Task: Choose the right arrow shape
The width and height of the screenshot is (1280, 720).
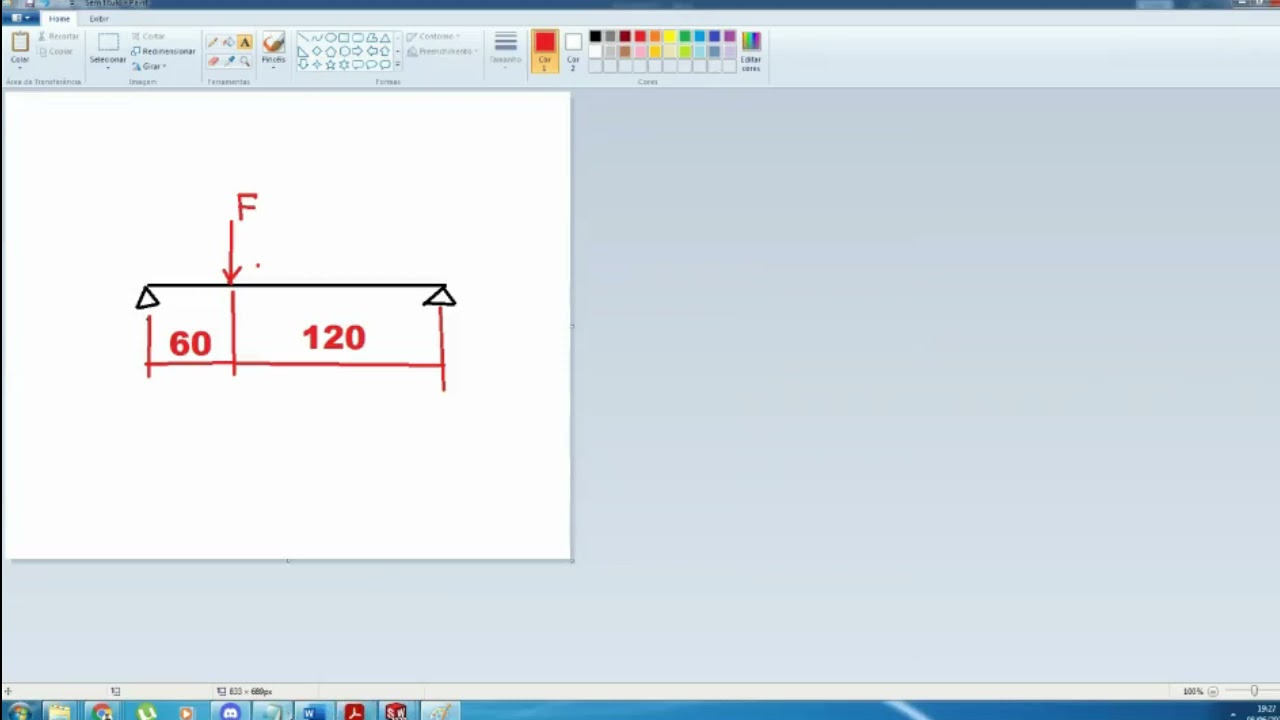Action: coord(358,51)
